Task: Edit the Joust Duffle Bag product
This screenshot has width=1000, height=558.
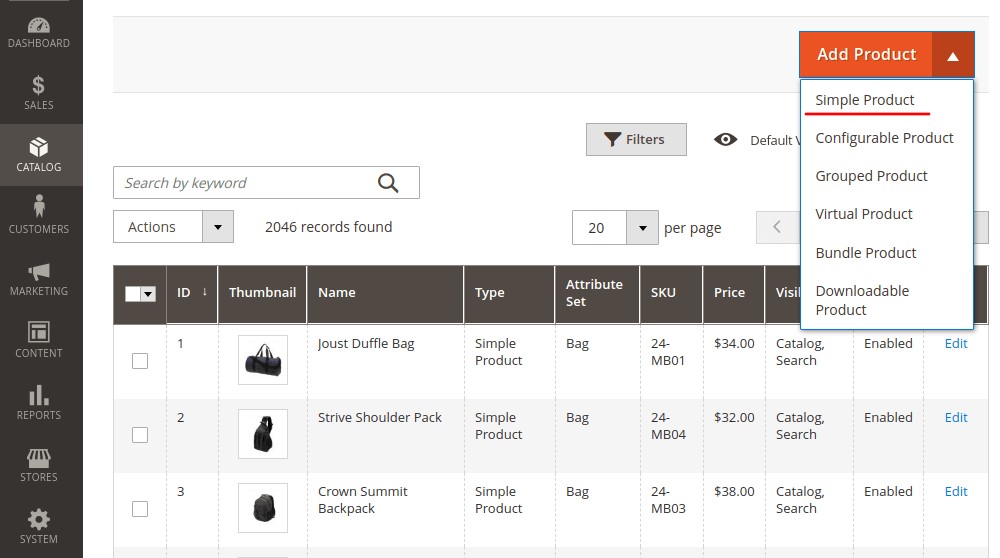Action: click(x=955, y=344)
